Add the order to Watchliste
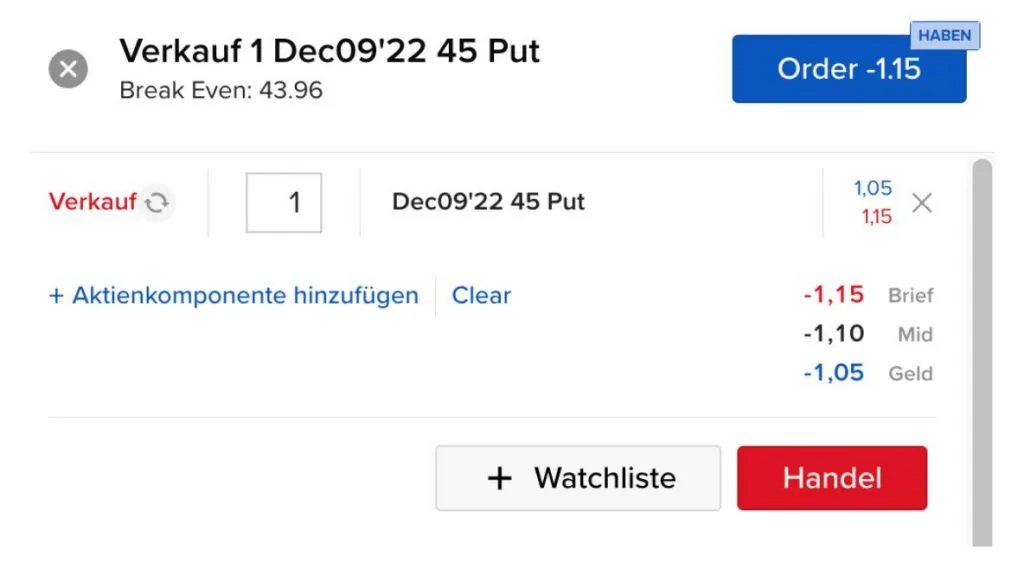This screenshot has height=569, width=1024. coord(578,478)
